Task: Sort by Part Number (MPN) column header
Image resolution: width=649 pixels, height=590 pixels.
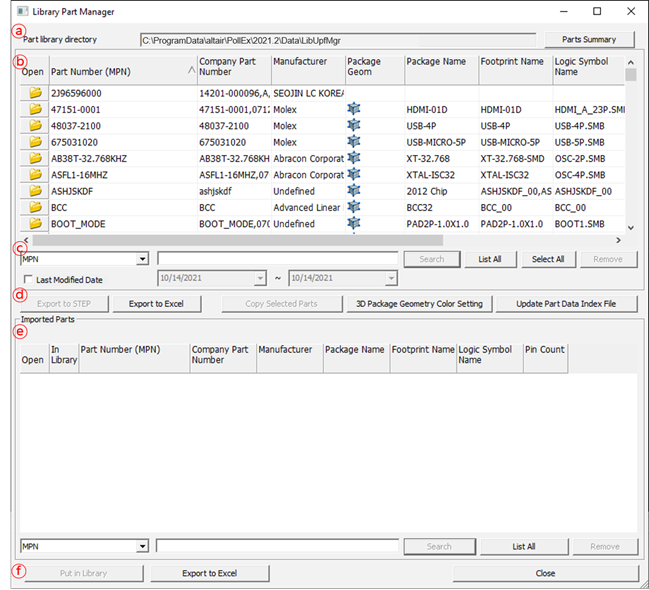Action: pyautogui.click(x=118, y=71)
